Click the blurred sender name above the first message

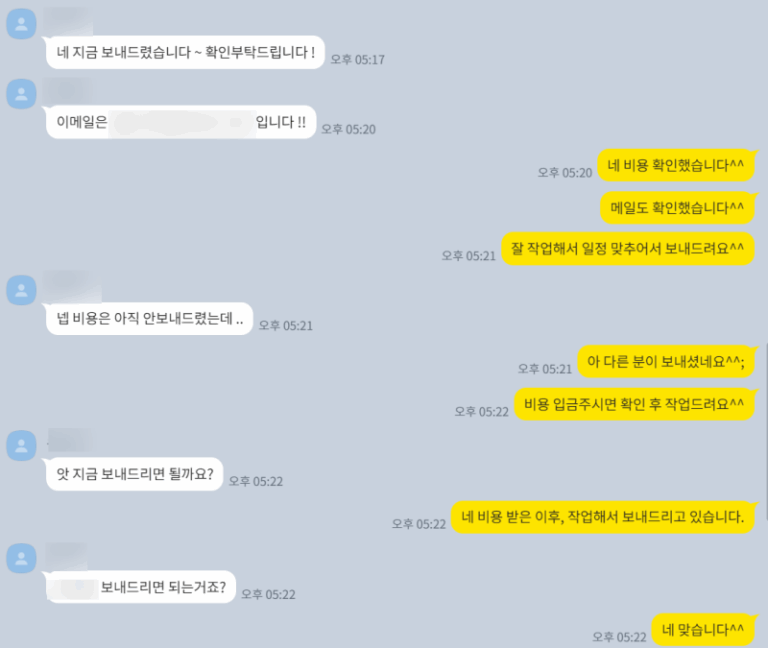click(67, 19)
